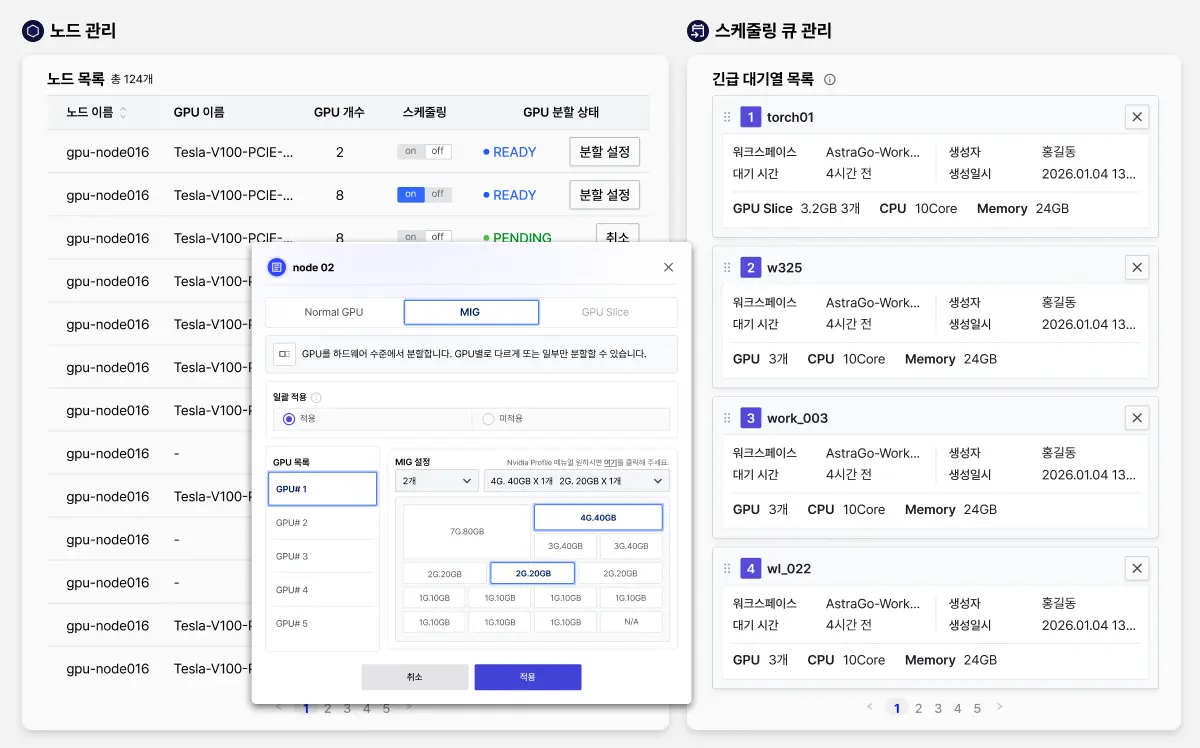The width and height of the screenshot is (1200, 748).
Task: Go to next page in queue pagination
Action: click(x=999, y=707)
